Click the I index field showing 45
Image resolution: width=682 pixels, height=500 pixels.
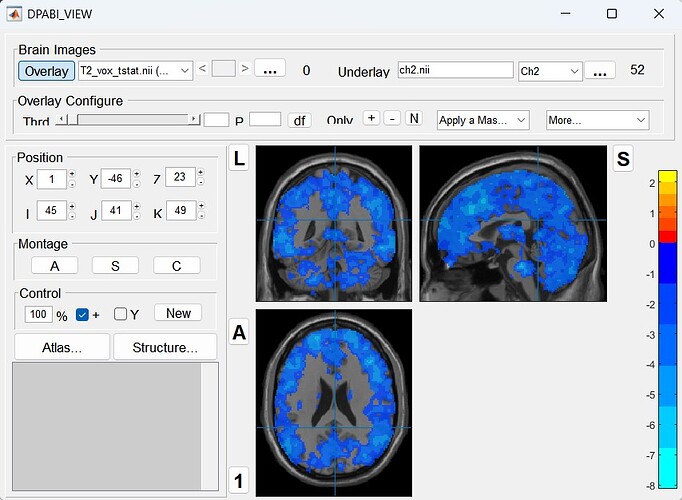click(51, 210)
